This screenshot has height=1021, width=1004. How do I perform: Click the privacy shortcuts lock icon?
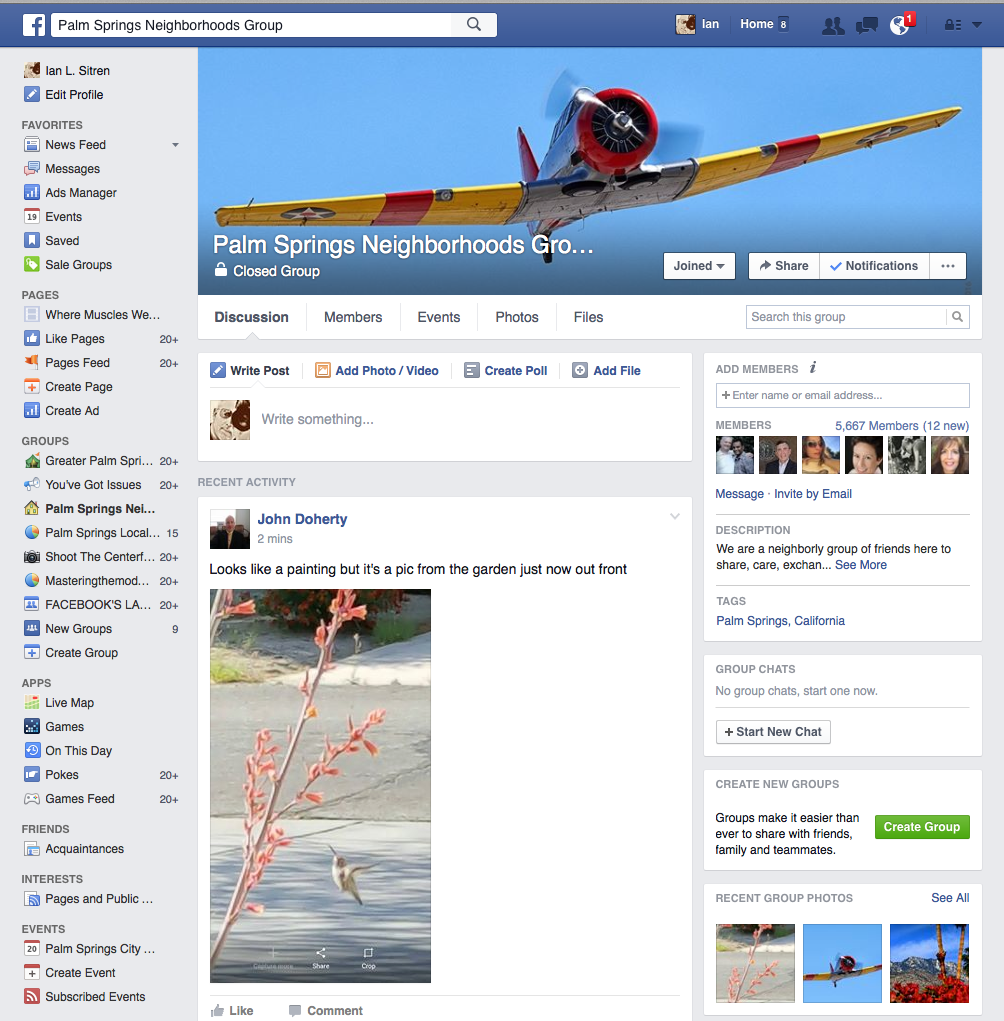tap(953, 25)
